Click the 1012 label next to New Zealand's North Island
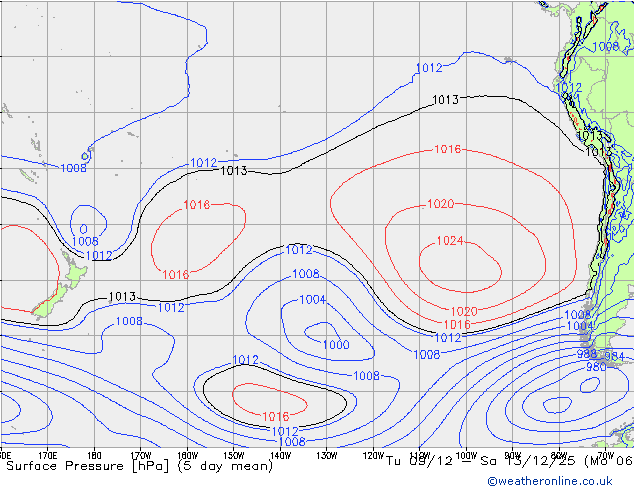The width and height of the screenshot is (634, 490). tap(99, 256)
